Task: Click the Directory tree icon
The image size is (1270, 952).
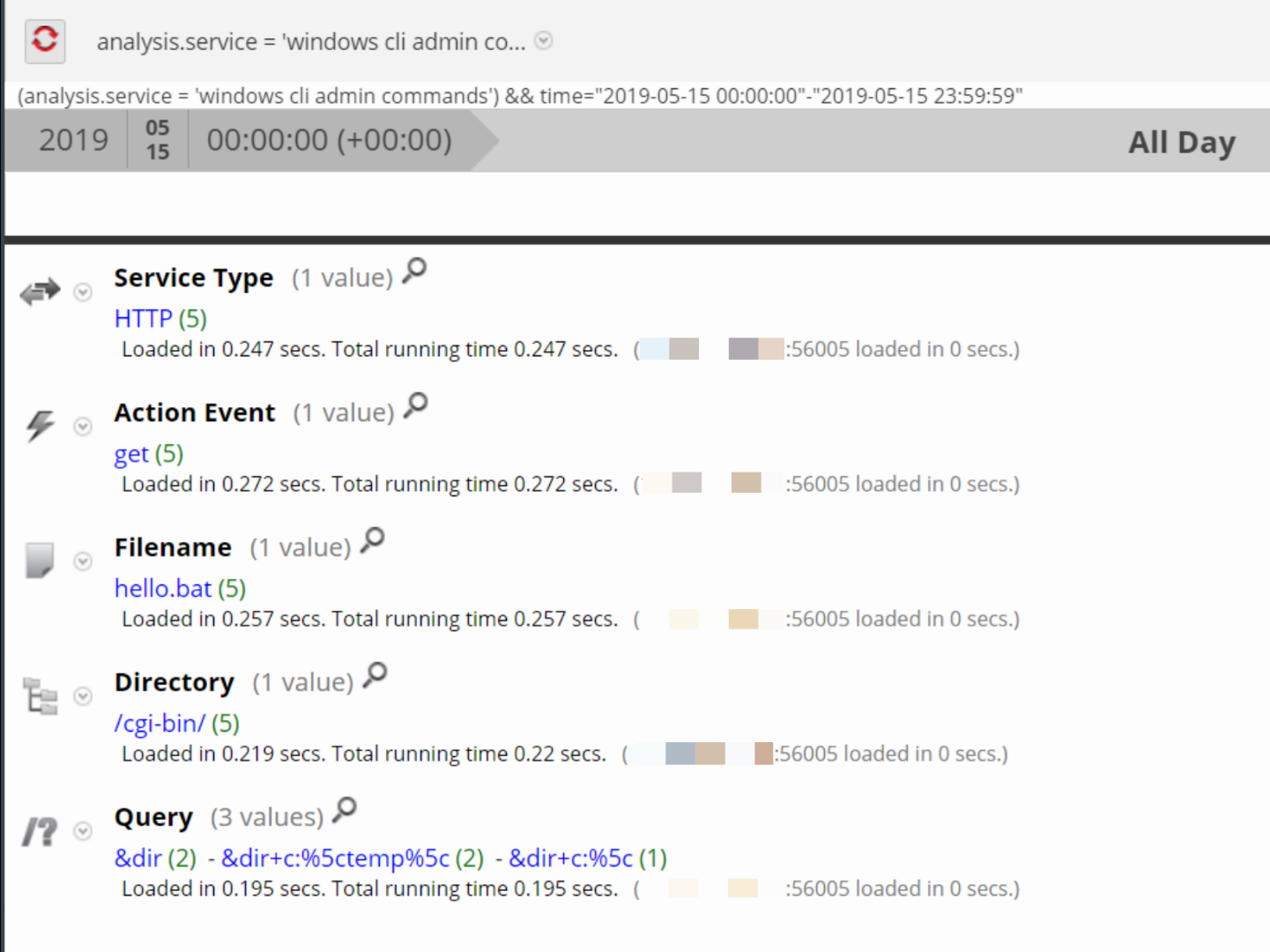Action: [41, 696]
